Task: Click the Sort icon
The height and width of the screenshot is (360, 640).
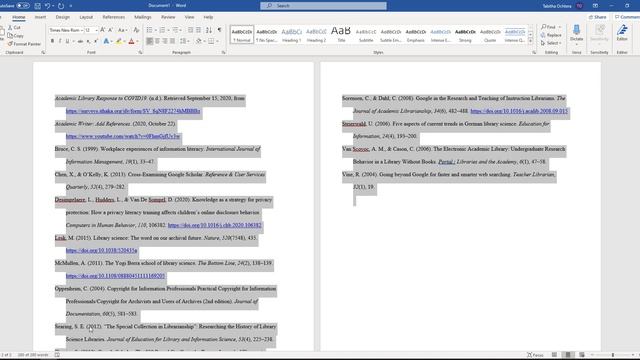Action: point(209,30)
